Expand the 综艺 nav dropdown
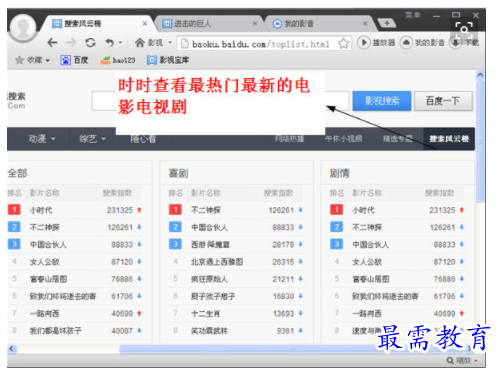 [103, 139]
